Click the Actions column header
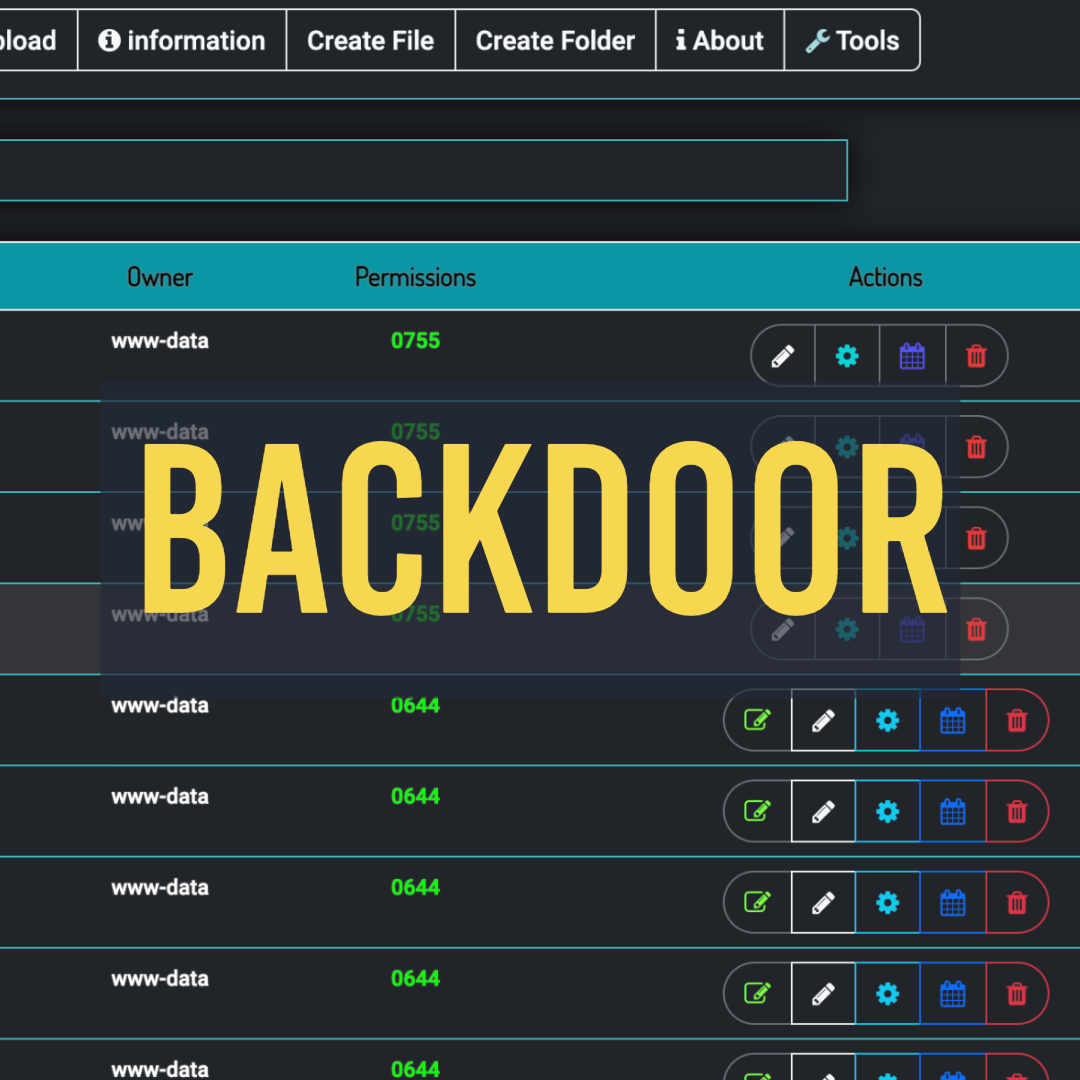Viewport: 1080px width, 1080px height. [x=885, y=277]
